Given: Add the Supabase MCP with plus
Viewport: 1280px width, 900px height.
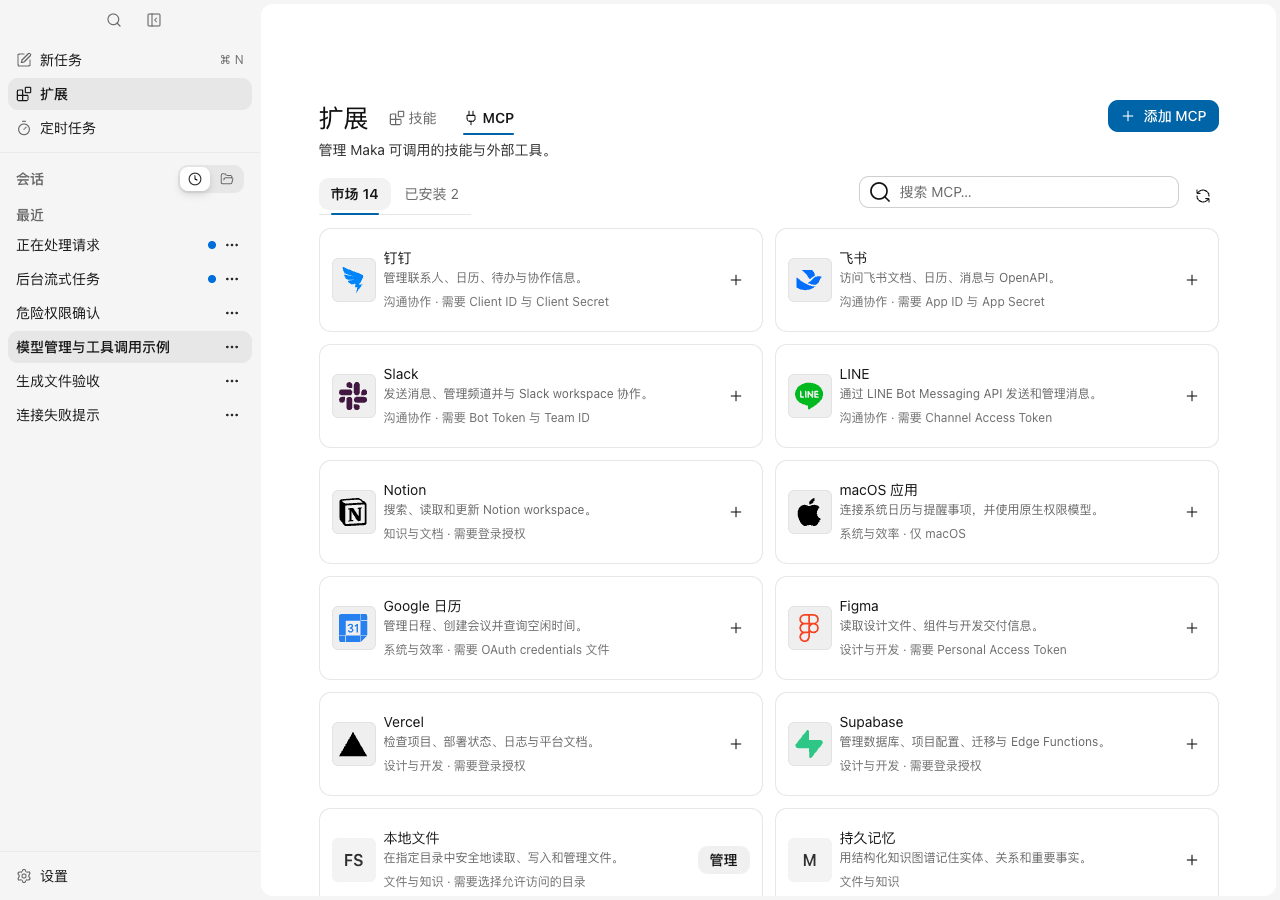Looking at the screenshot, I should click(x=1192, y=744).
